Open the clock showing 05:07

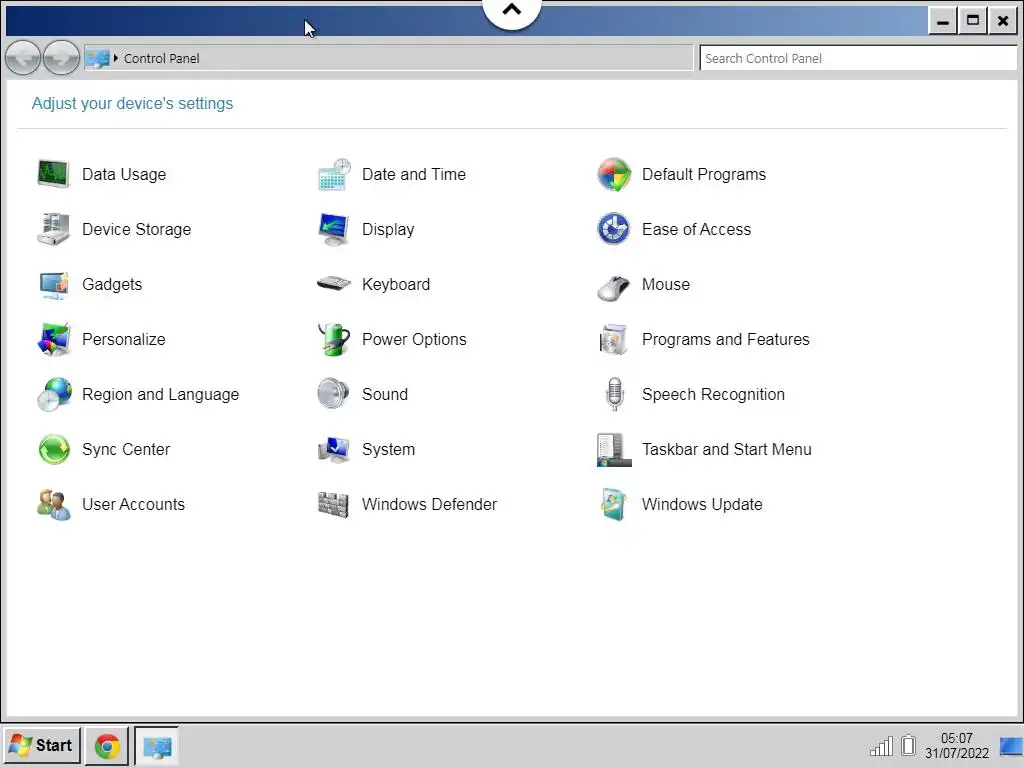[957, 738]
